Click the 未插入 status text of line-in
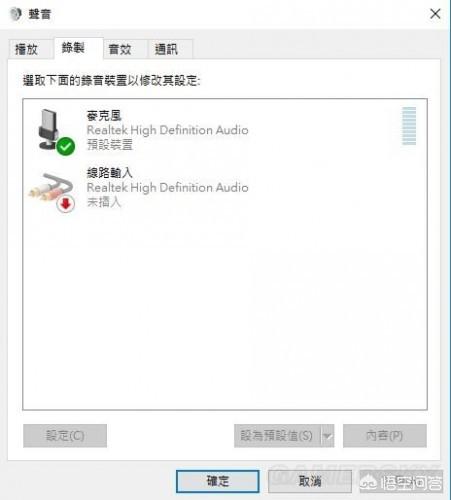 pos(104,202)
